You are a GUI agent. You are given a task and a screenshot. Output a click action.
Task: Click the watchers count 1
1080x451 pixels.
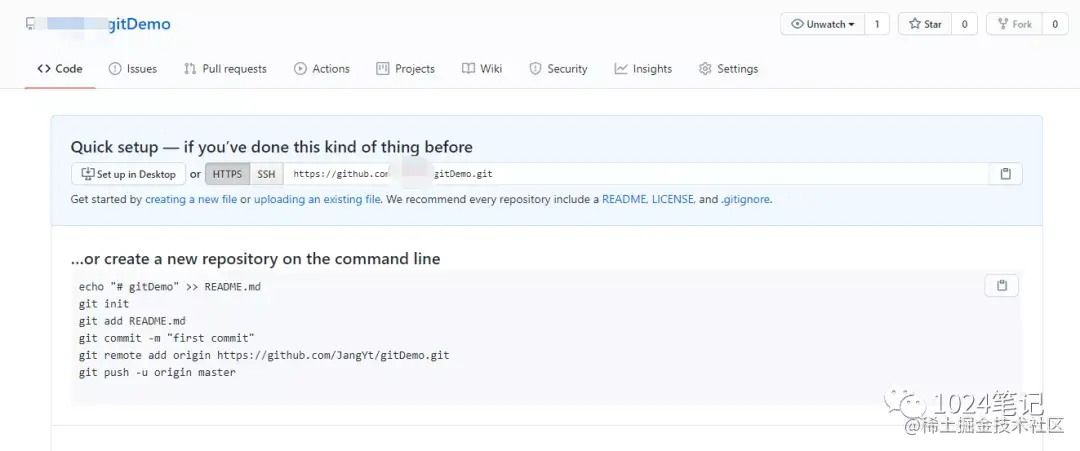point(877,24)
